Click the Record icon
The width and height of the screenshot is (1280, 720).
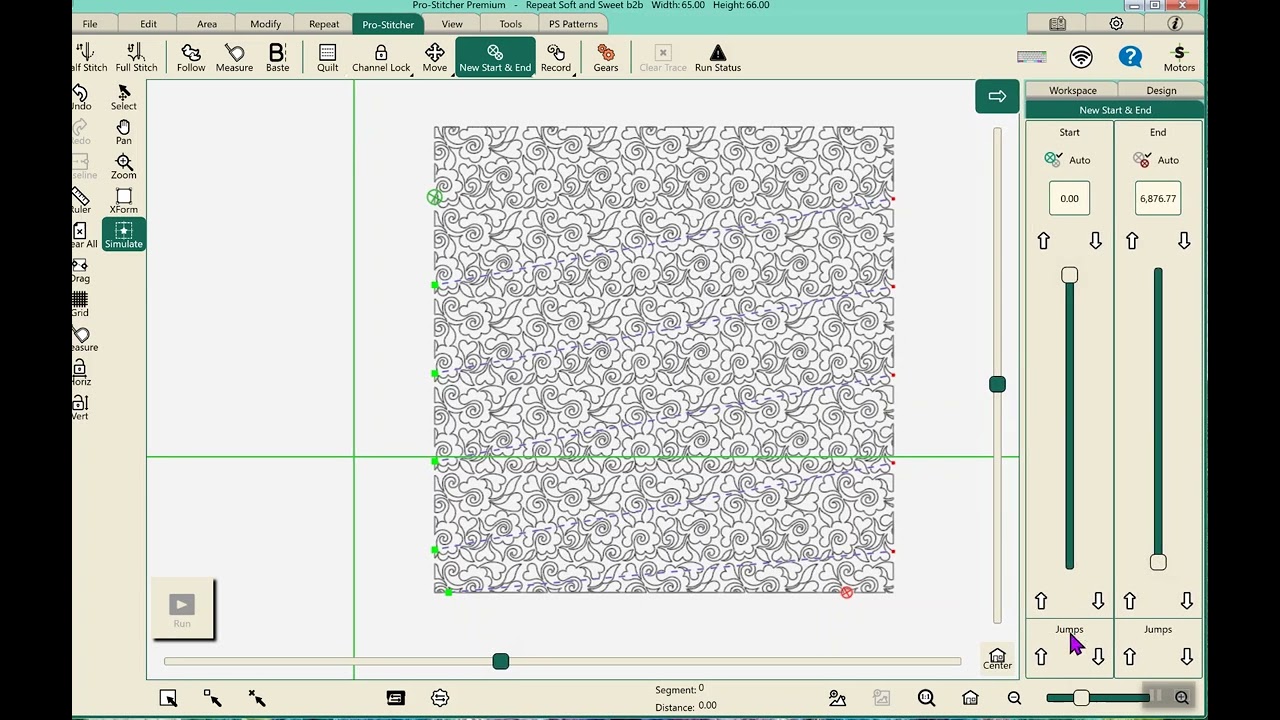click(x=556, y=58)
